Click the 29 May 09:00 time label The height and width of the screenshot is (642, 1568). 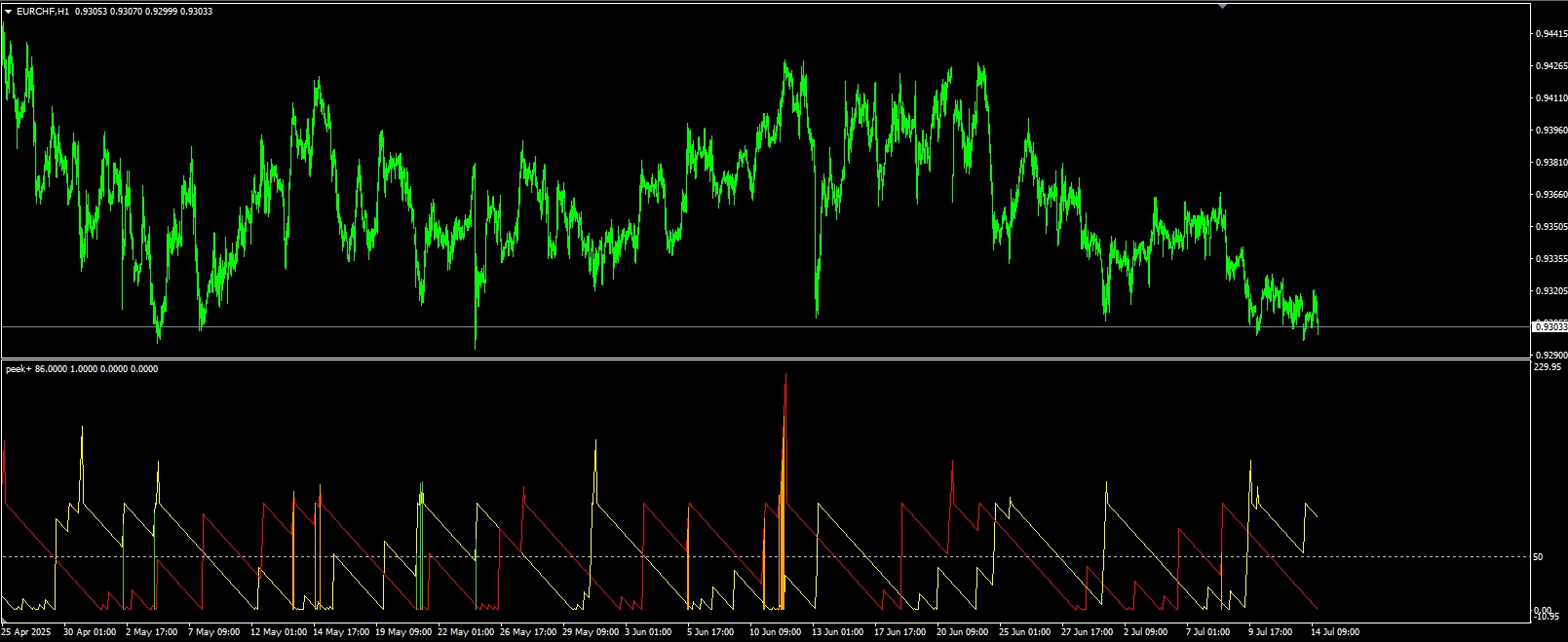589,632
